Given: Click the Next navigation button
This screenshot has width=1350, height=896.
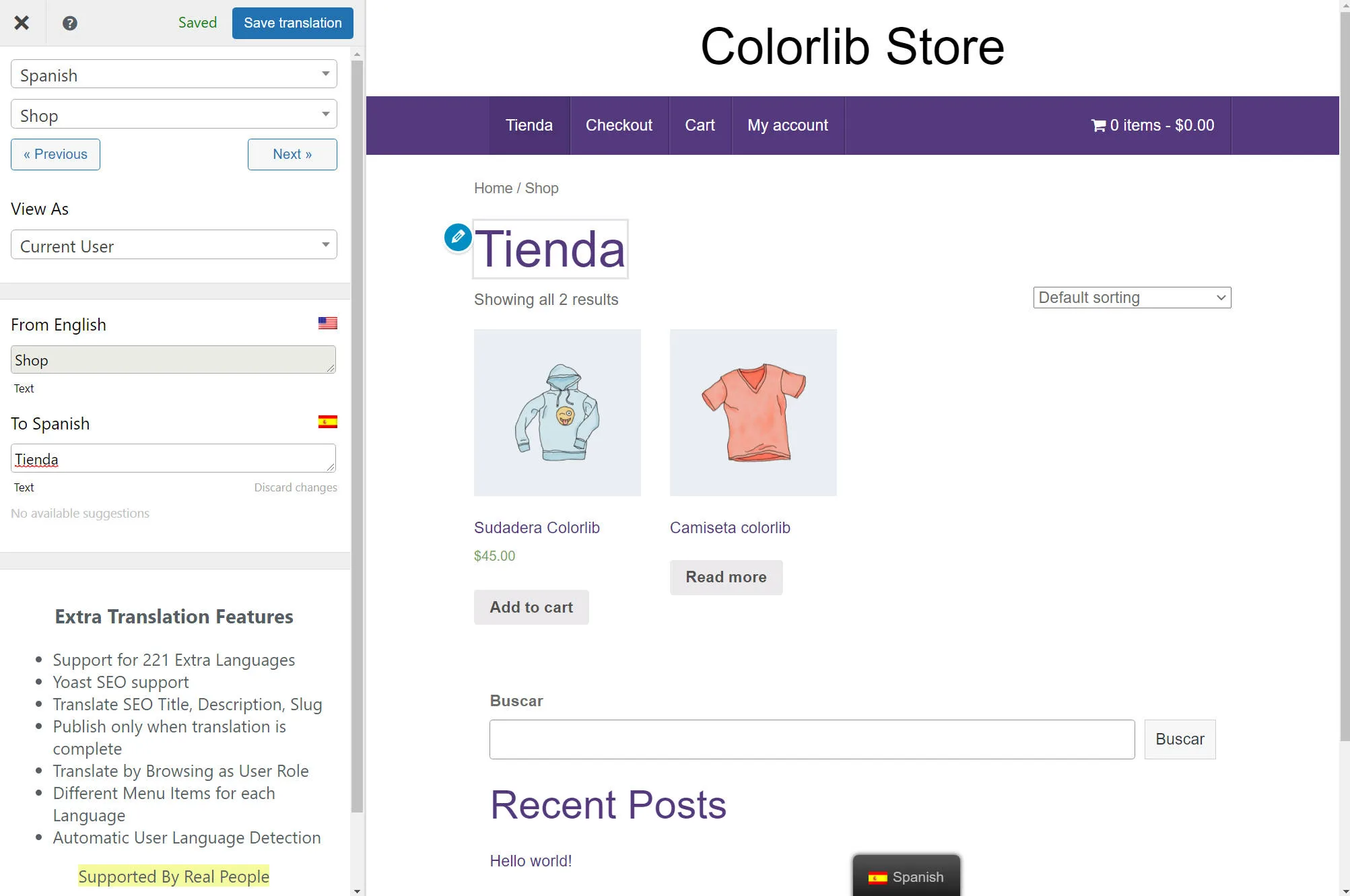Looking at the screenshot, I should coord(292,154).
